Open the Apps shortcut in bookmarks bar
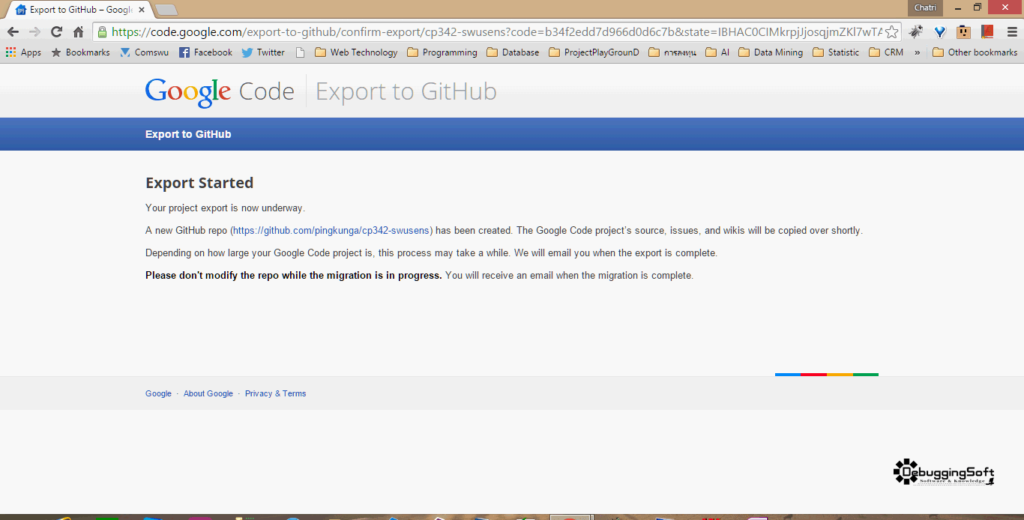This screenshot has height=520, width=1024. coord(24,52)
